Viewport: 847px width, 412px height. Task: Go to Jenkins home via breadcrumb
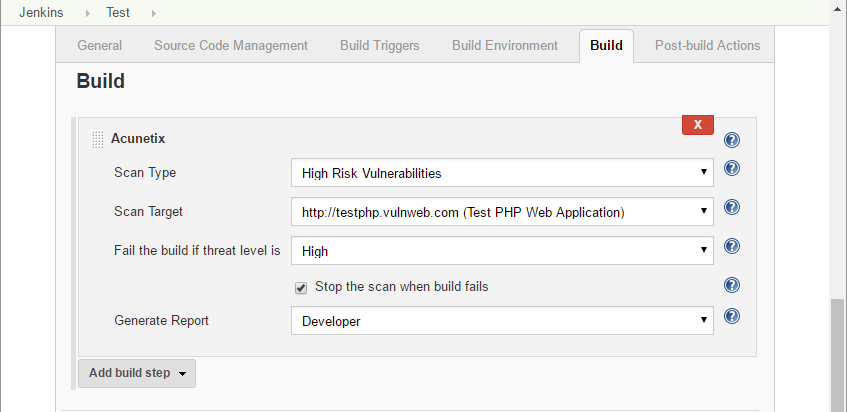(x=41, y=12)
